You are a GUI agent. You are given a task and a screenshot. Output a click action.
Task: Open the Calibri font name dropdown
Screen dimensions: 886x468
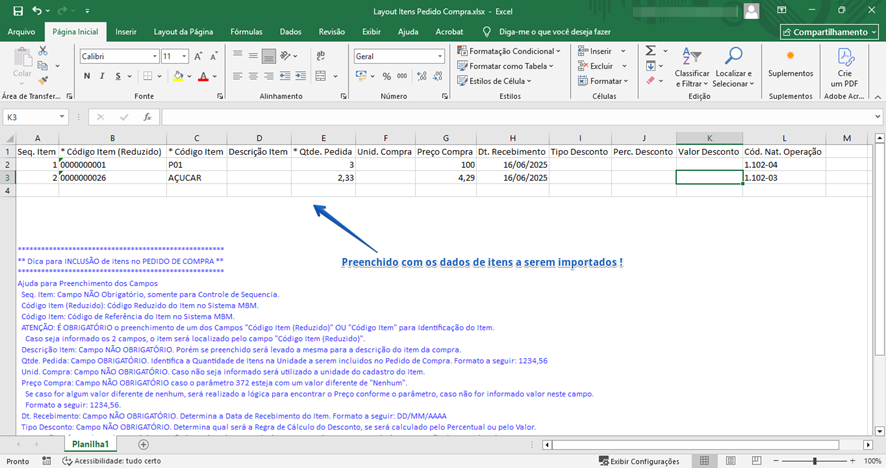click(x=154, y=57)
